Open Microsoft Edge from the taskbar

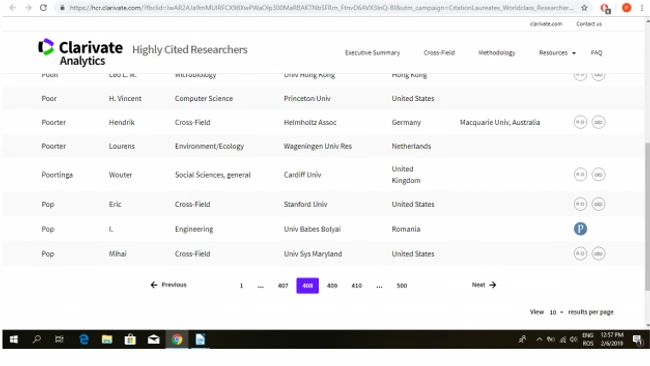(x=84, y=339)
